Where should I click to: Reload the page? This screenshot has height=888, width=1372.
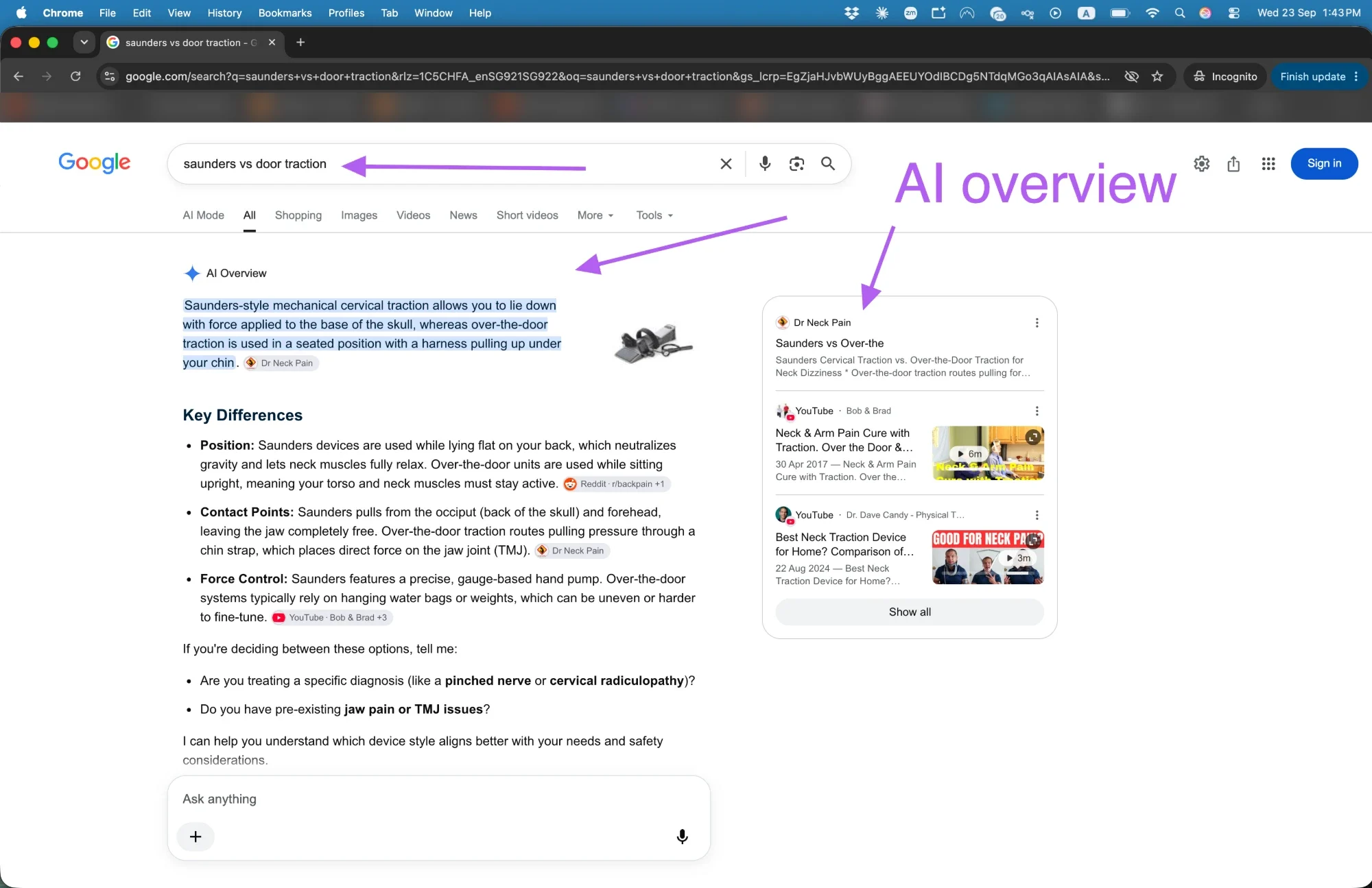click(x=75, y=76)
